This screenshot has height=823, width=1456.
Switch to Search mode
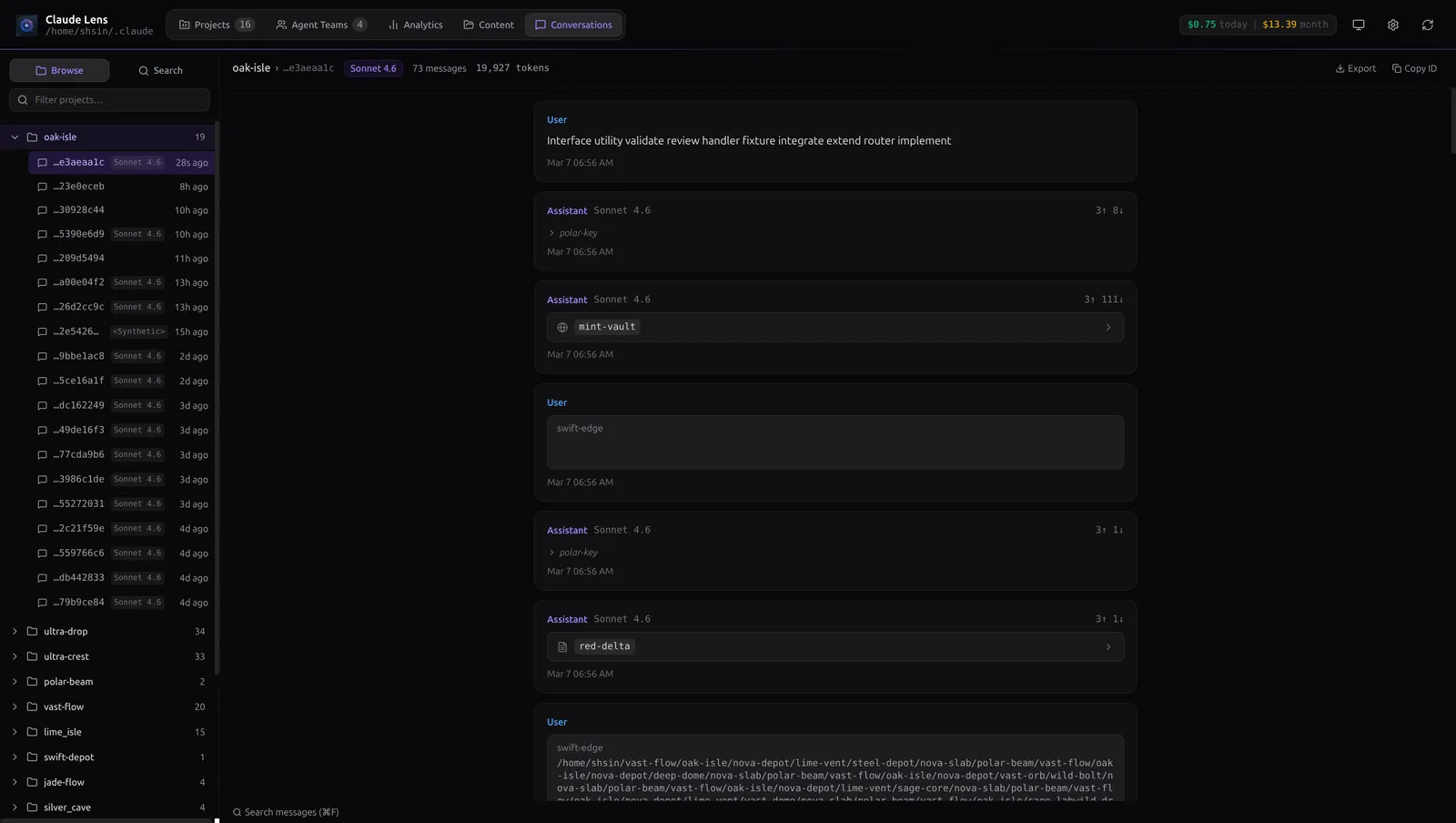160,71
